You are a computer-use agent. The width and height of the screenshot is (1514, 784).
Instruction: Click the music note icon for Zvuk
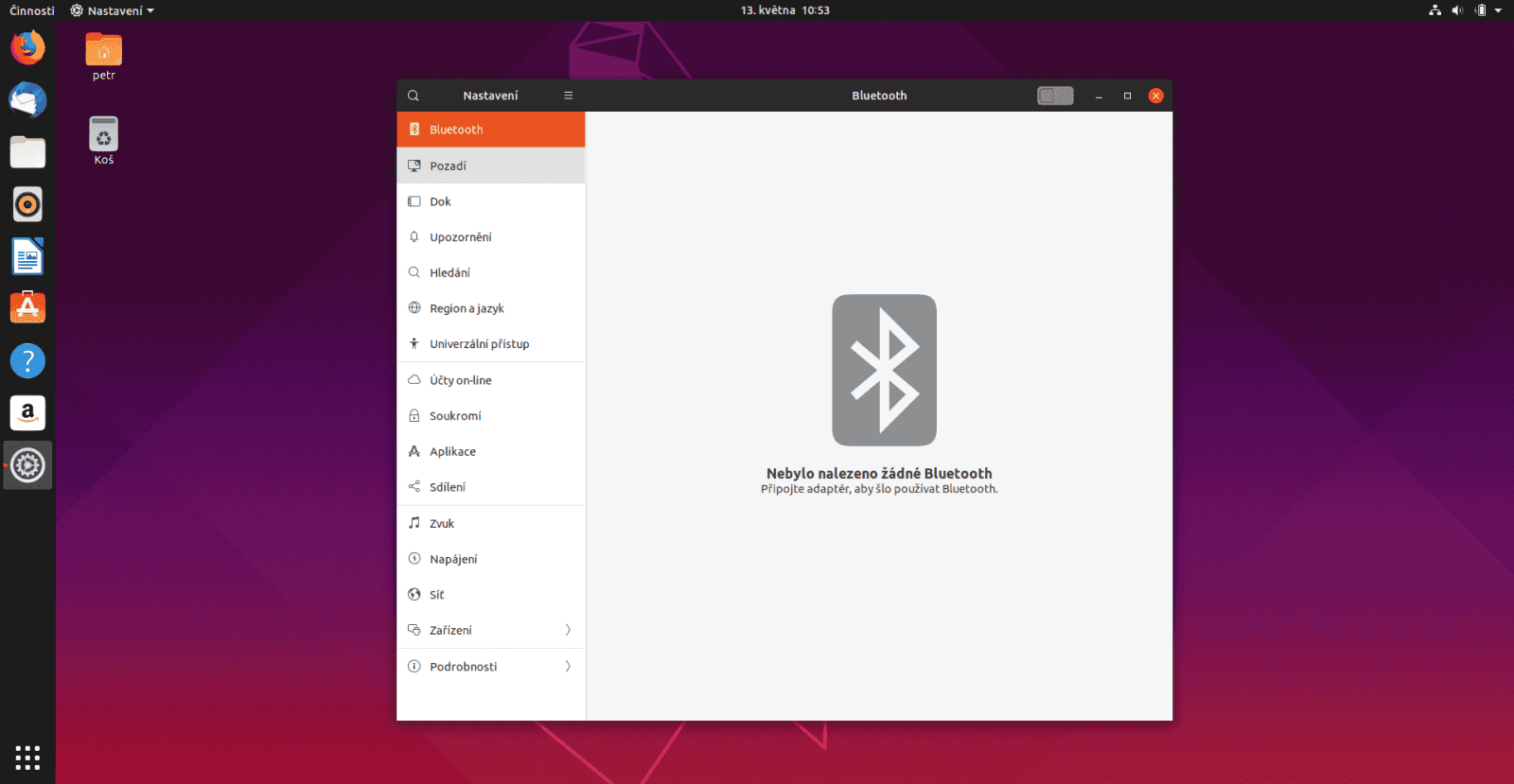tap(414, 523)
